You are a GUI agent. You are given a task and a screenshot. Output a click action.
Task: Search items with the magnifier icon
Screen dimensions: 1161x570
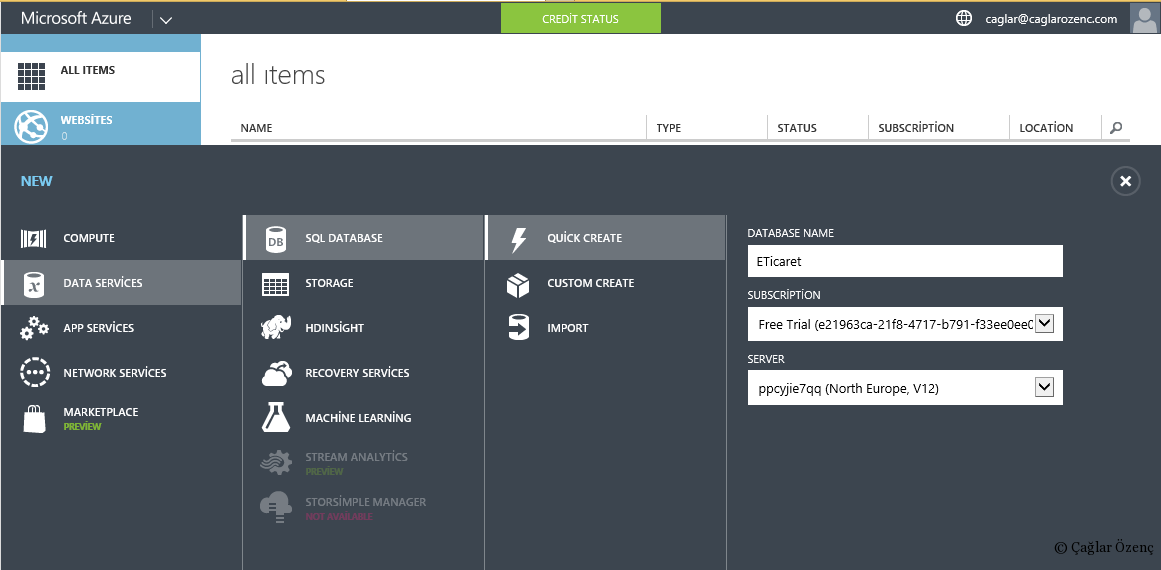1116,127
